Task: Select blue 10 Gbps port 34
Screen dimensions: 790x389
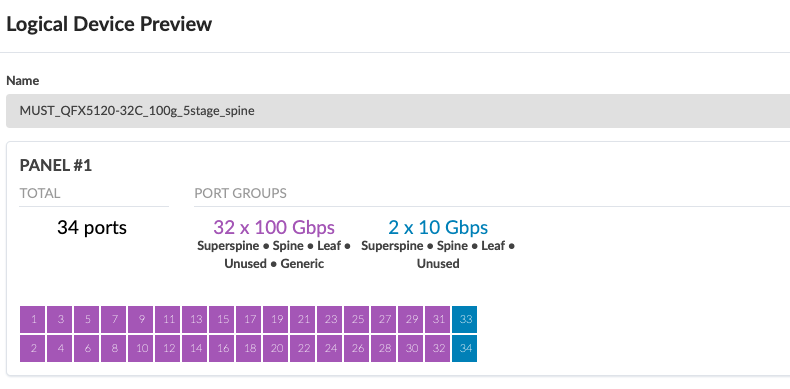Action: click(x=465, y=349)
